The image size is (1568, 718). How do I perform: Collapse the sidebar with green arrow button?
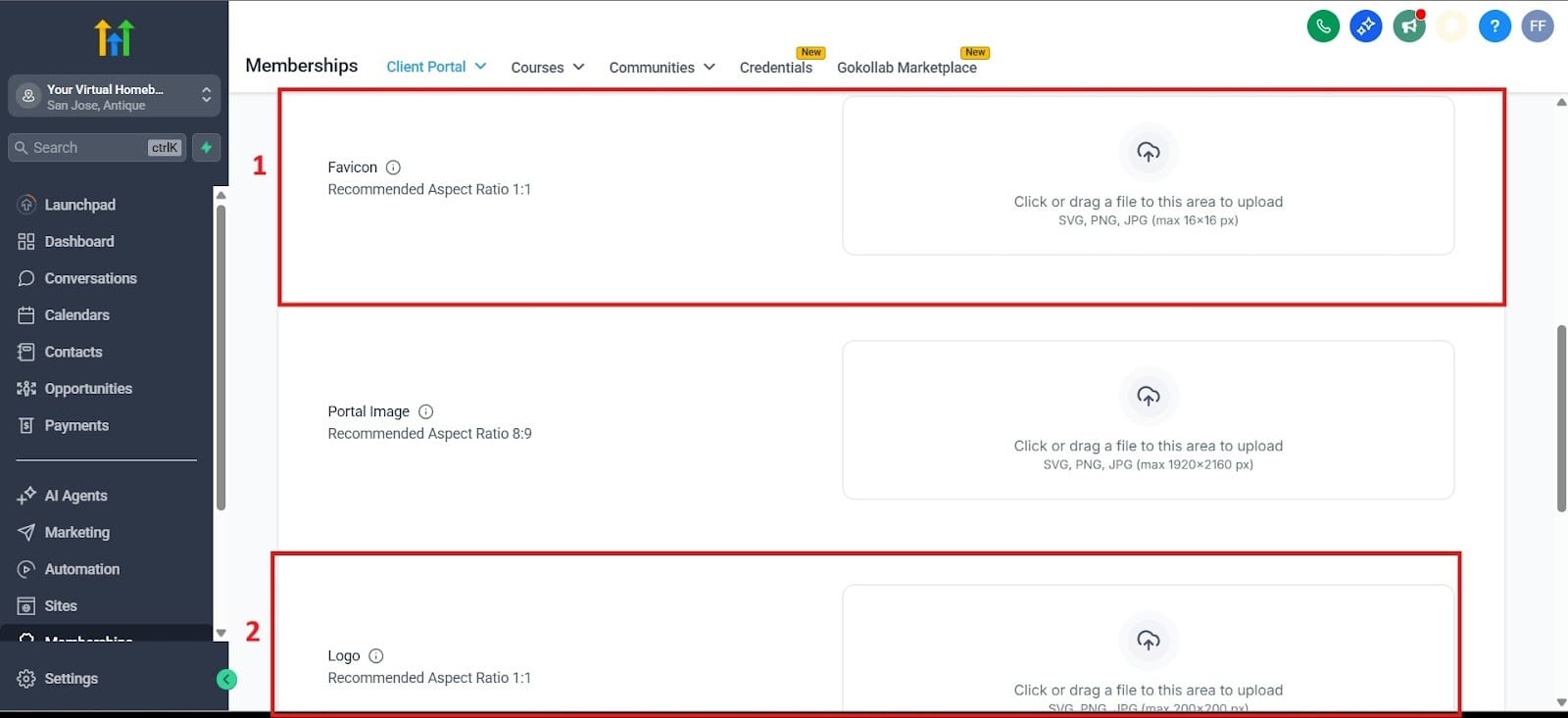point(226,679)
